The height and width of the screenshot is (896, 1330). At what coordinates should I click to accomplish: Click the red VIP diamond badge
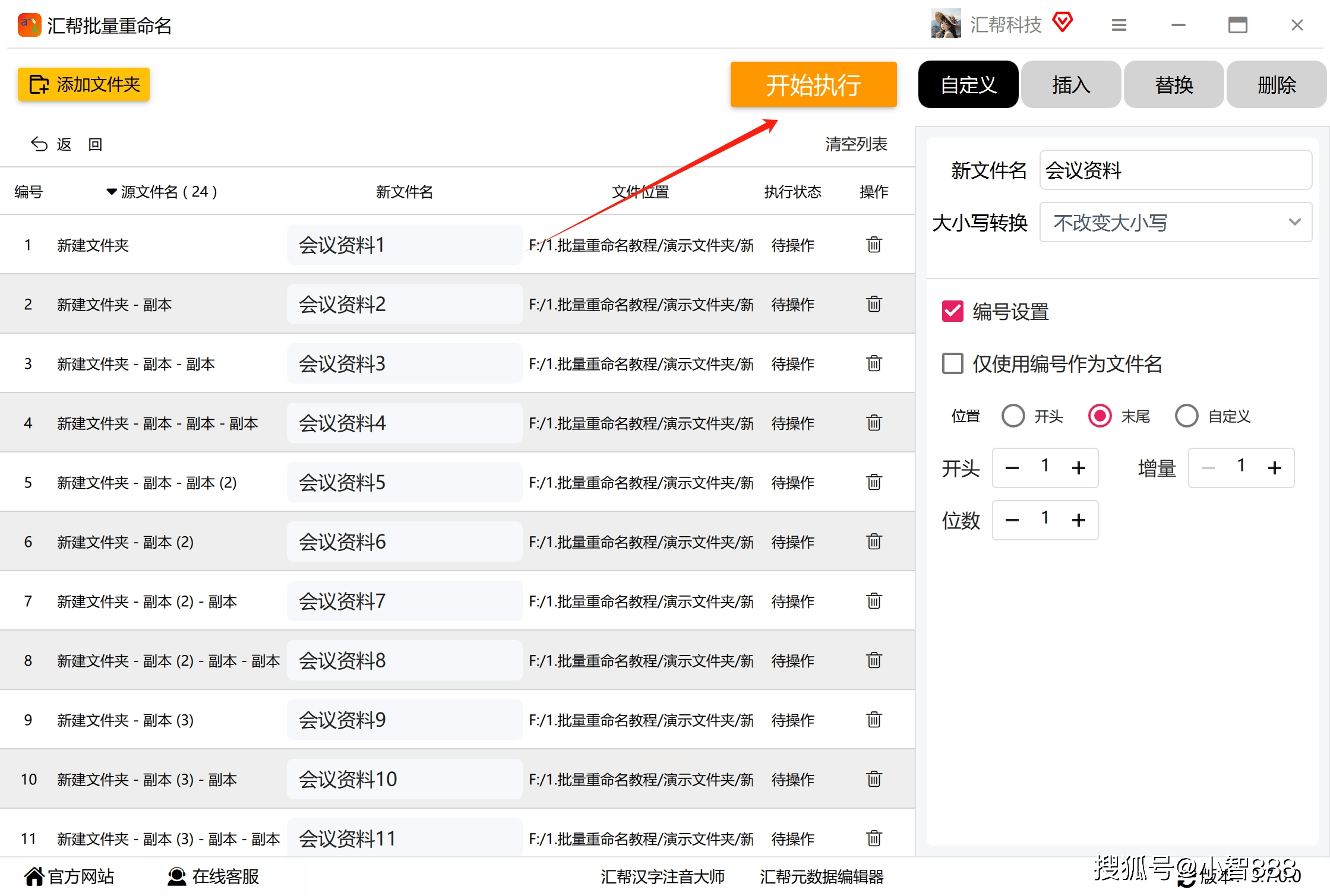click(1063, 23)
